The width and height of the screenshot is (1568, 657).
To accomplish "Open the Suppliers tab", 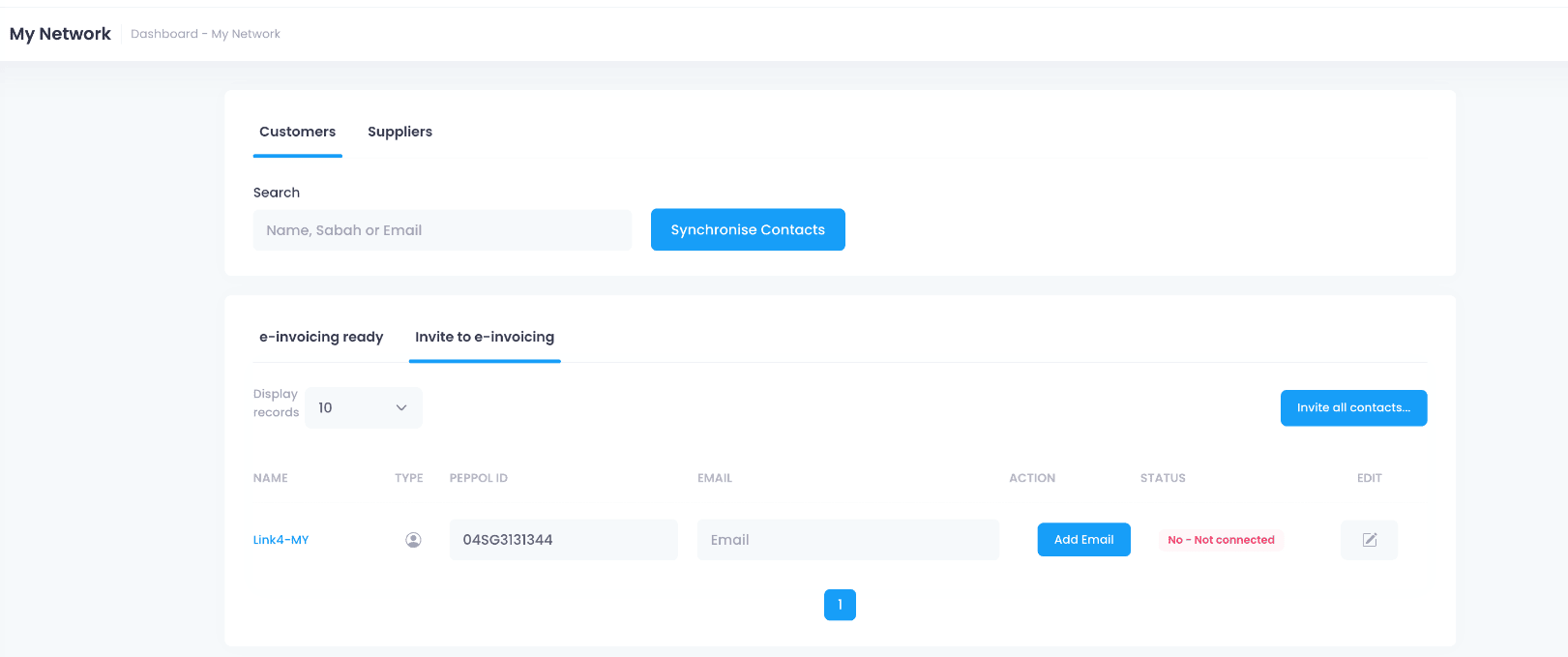I will click(x=399, y=132).
